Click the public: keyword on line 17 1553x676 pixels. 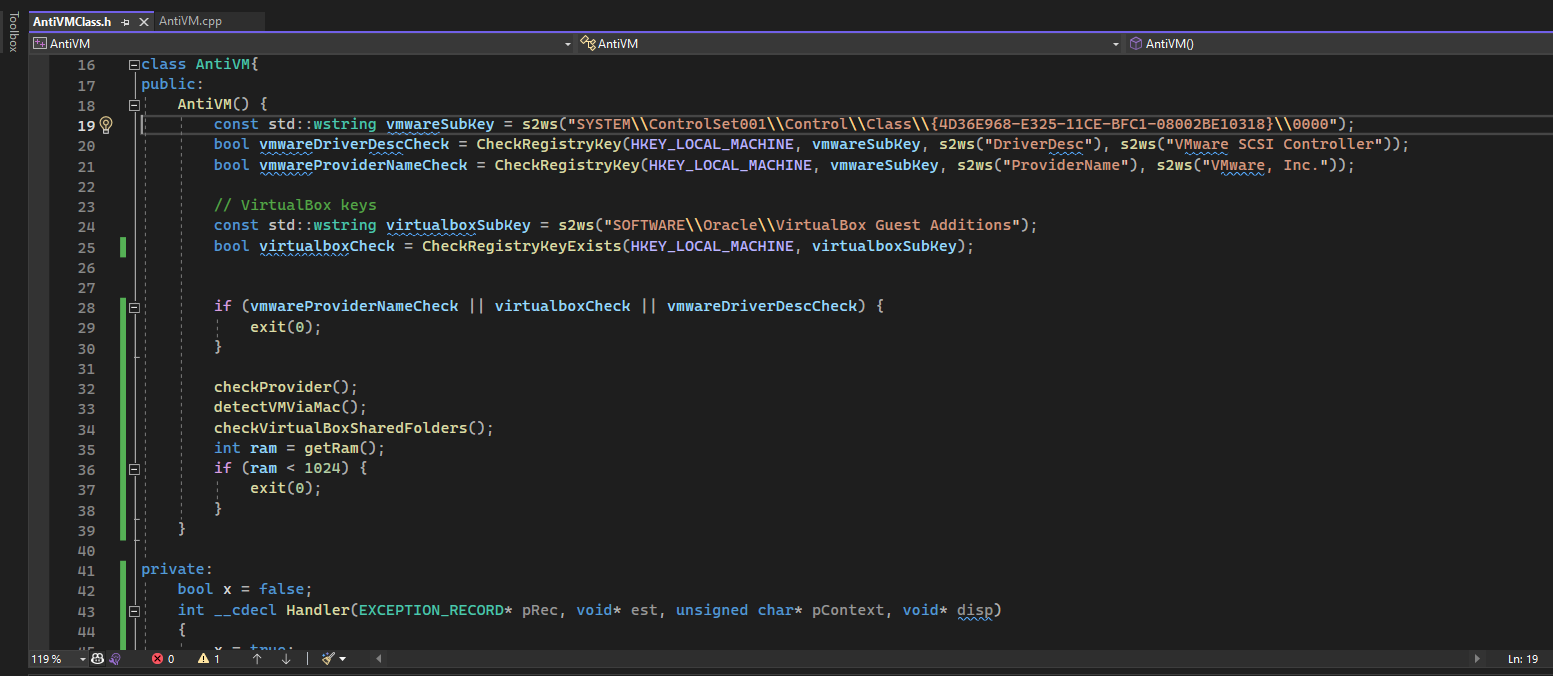pos(172,84)
